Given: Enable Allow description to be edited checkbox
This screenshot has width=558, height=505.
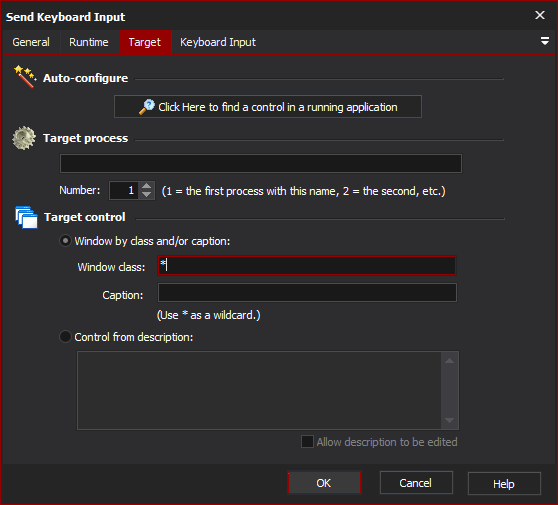Looking at the screenshot, I should point(307,442).
